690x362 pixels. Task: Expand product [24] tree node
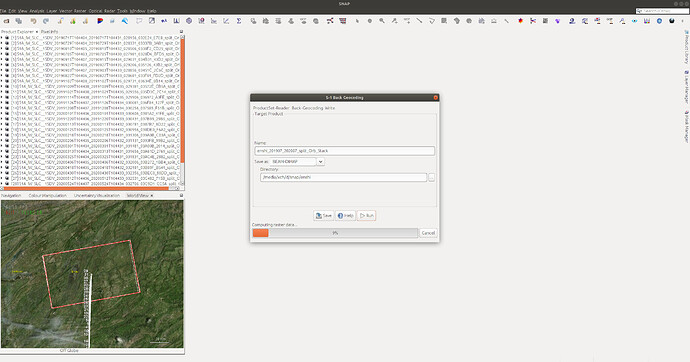click(2, 162)
